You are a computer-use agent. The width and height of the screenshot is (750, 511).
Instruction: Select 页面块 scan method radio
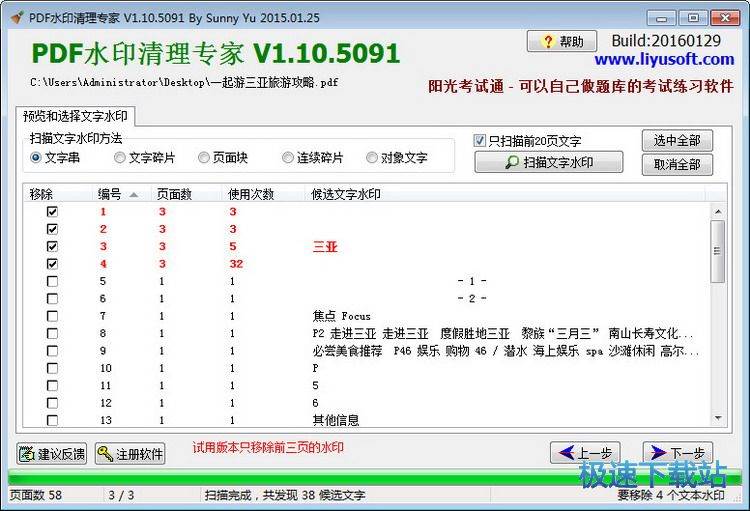click(204, 158)
